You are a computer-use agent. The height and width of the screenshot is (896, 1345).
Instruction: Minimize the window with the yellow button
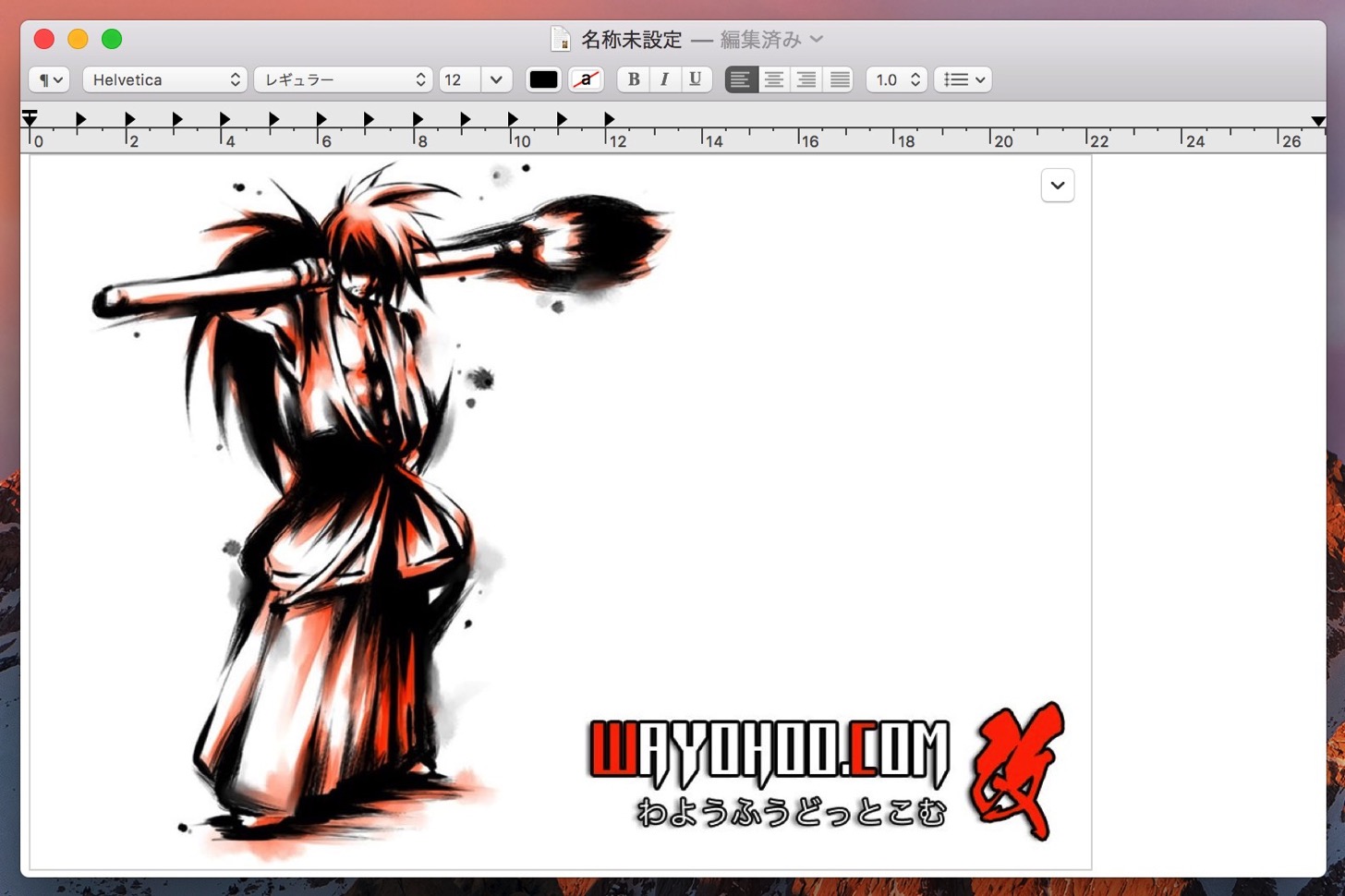click(78, 39)
